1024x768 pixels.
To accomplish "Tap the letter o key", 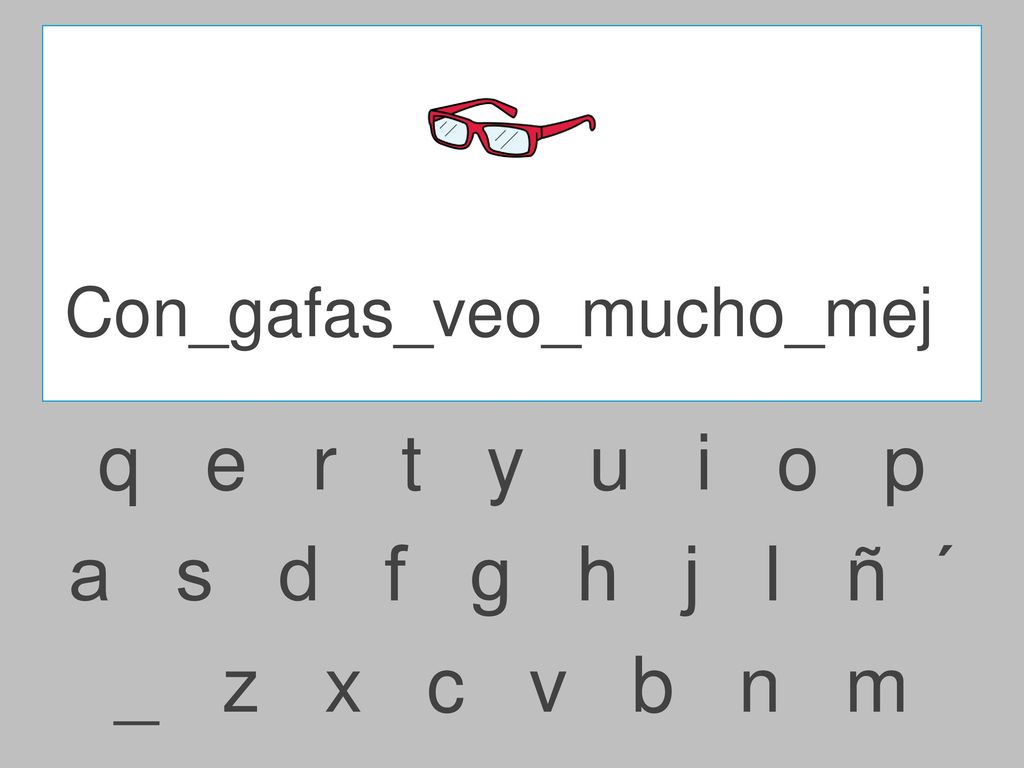I will pos(797,468).
